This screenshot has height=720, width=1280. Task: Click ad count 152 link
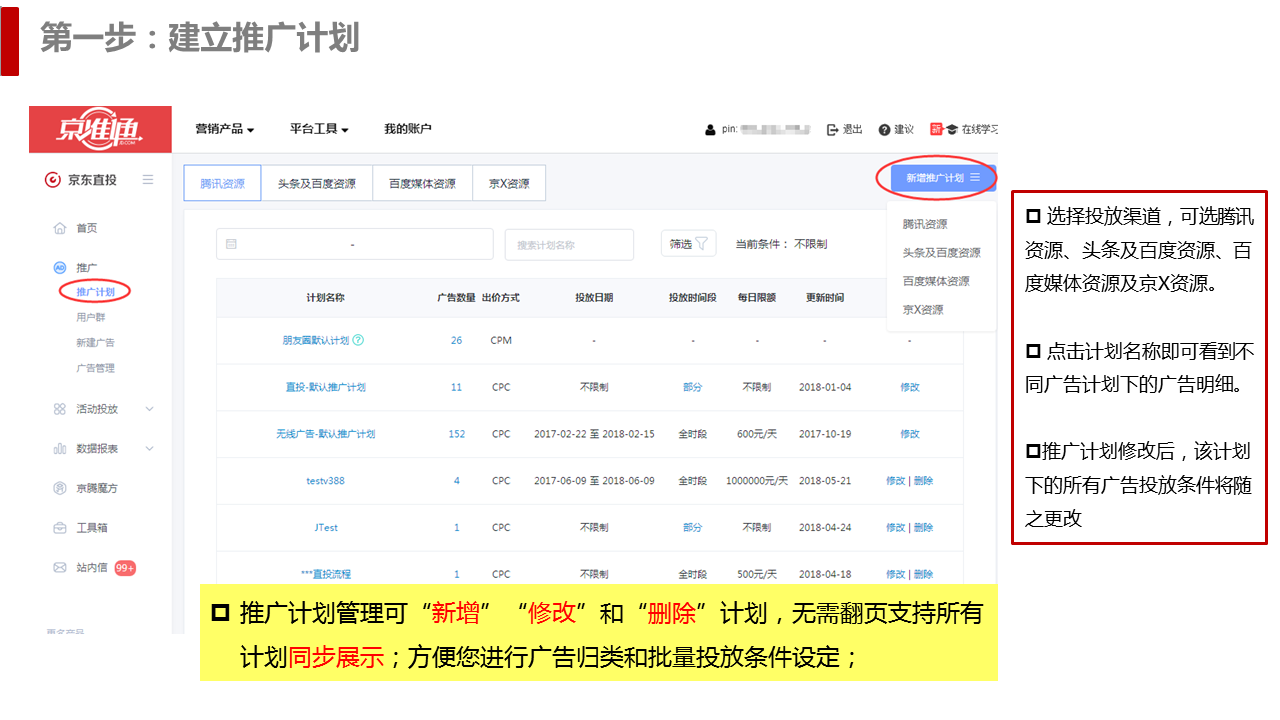(x=457, y=434)
